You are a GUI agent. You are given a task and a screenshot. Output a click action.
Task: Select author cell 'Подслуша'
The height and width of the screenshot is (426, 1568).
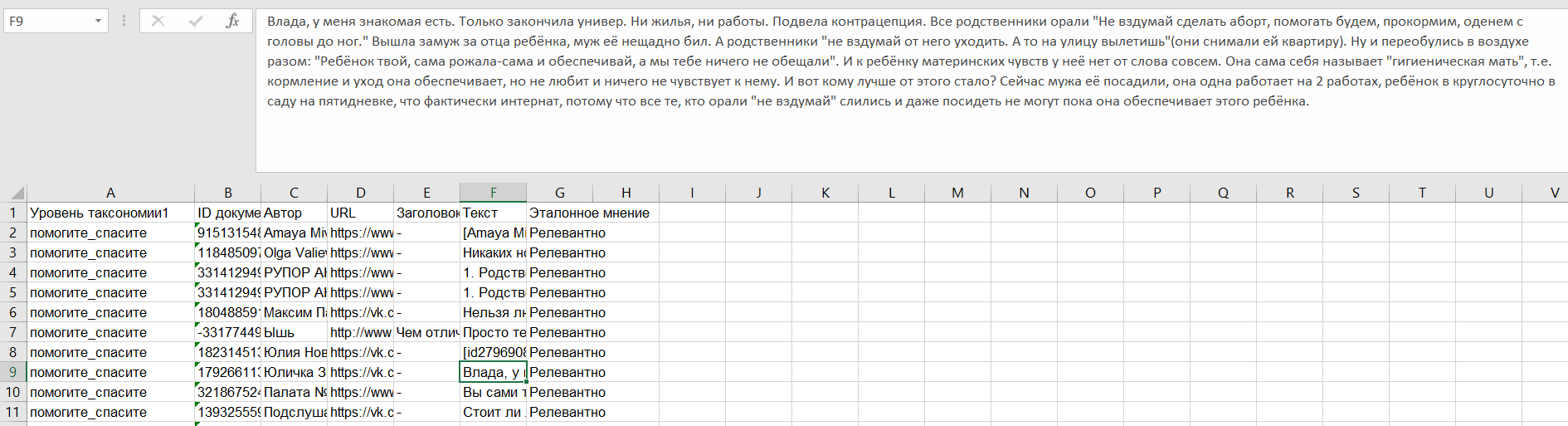[295, 412]
